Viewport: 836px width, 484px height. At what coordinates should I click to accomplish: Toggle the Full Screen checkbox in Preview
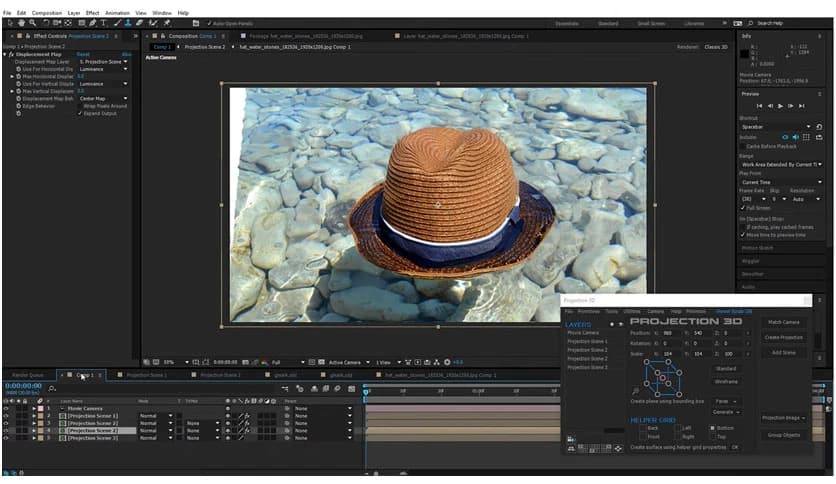point(743,207)
